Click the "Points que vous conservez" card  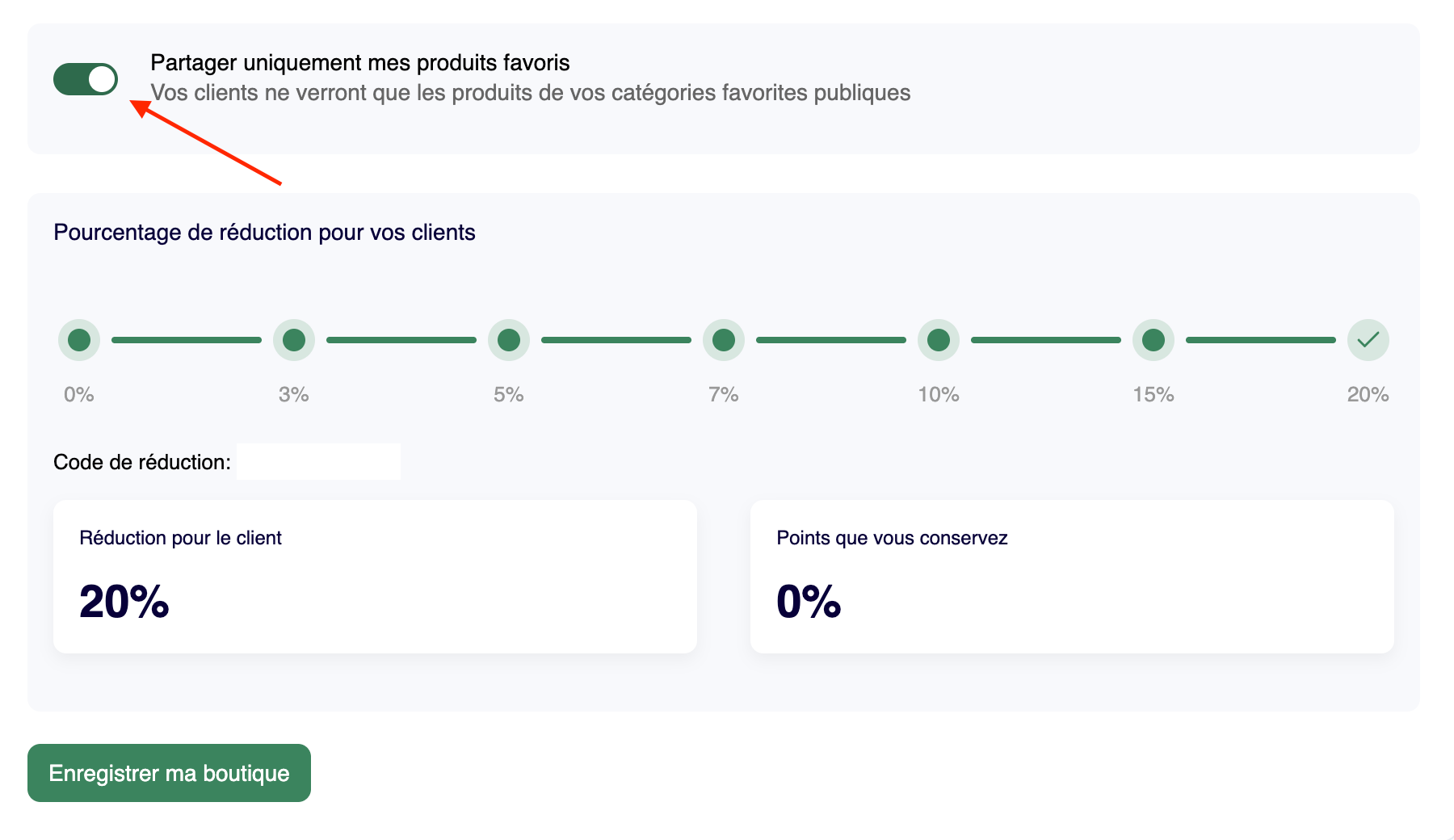(x=1072, y=576)
